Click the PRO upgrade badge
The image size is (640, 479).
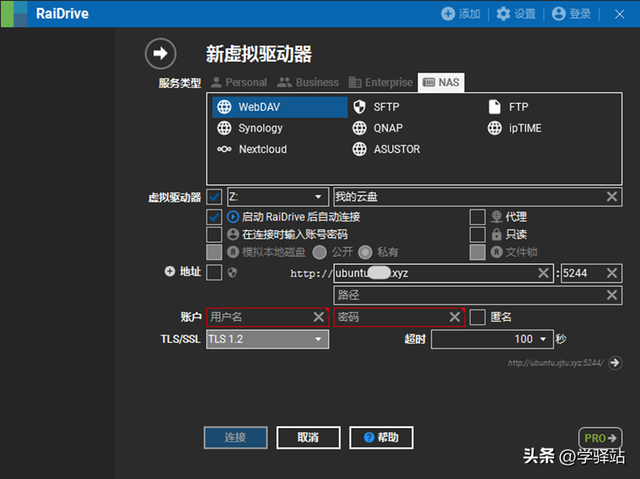600,438
